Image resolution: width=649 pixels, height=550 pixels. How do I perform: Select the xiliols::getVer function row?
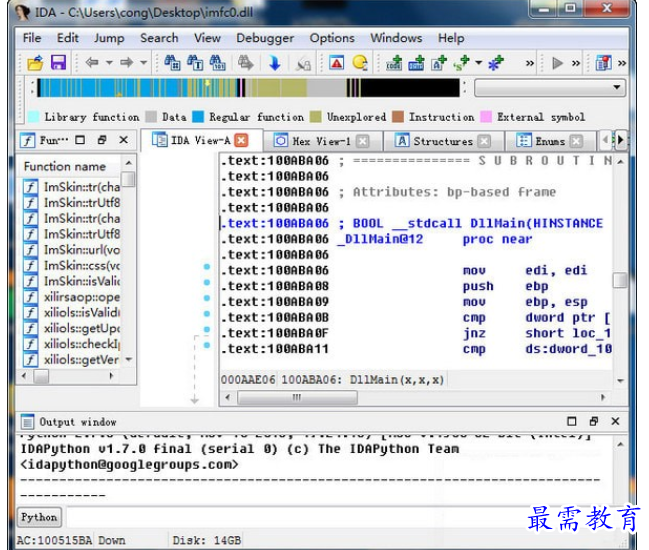(x=72, y=360)
